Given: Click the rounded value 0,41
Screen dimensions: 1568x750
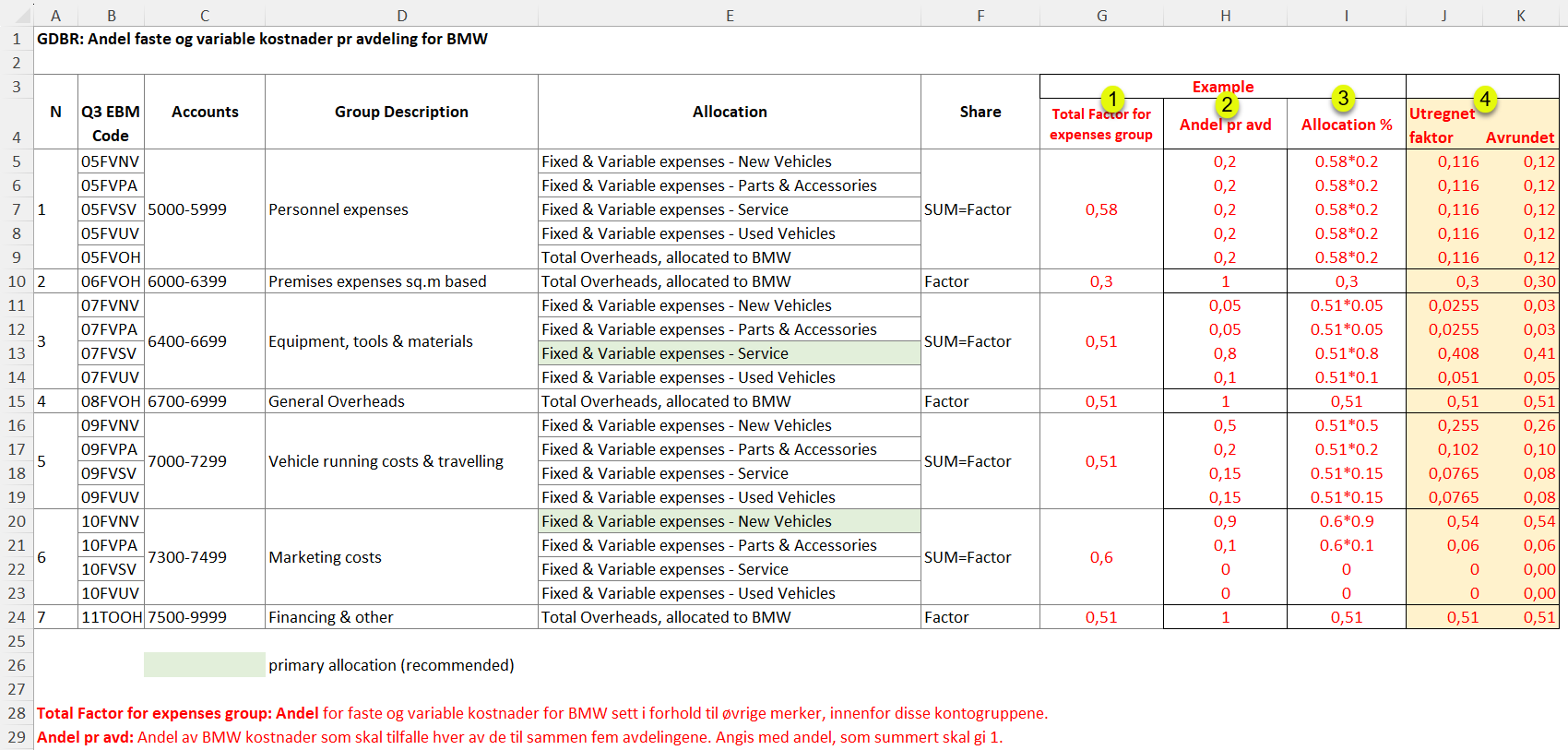Looking at the screenshot, I should [1520, 353].
